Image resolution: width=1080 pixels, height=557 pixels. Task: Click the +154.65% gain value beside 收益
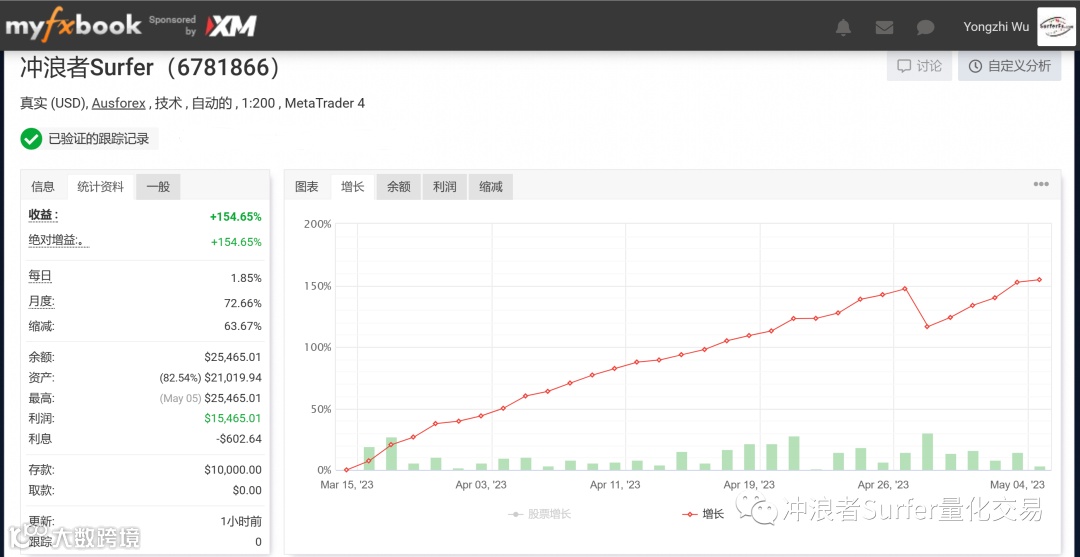pyautogui.click(x=236, y=217)
